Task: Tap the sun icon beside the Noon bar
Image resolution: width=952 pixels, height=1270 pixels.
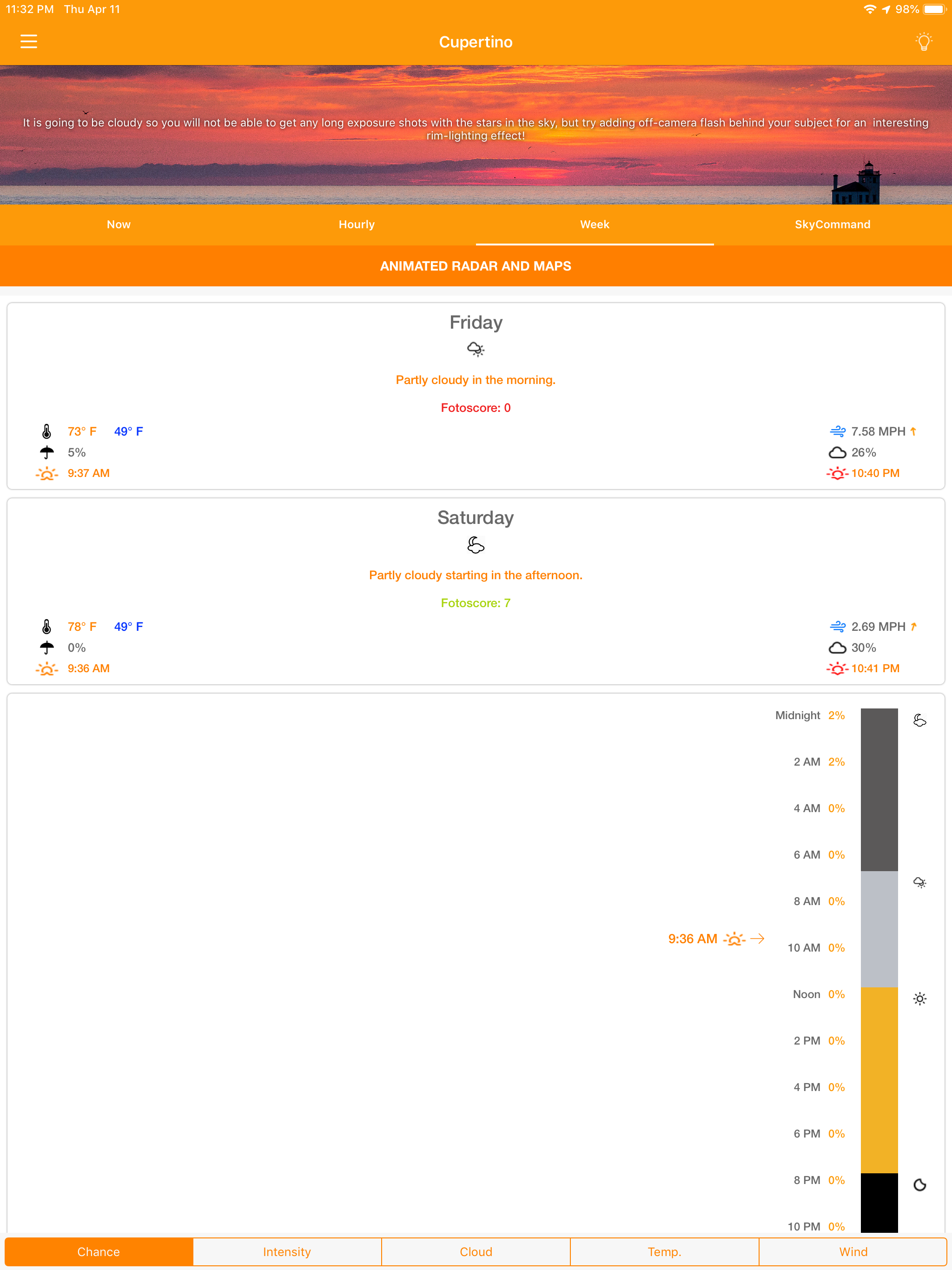Action: coord(919,999)
